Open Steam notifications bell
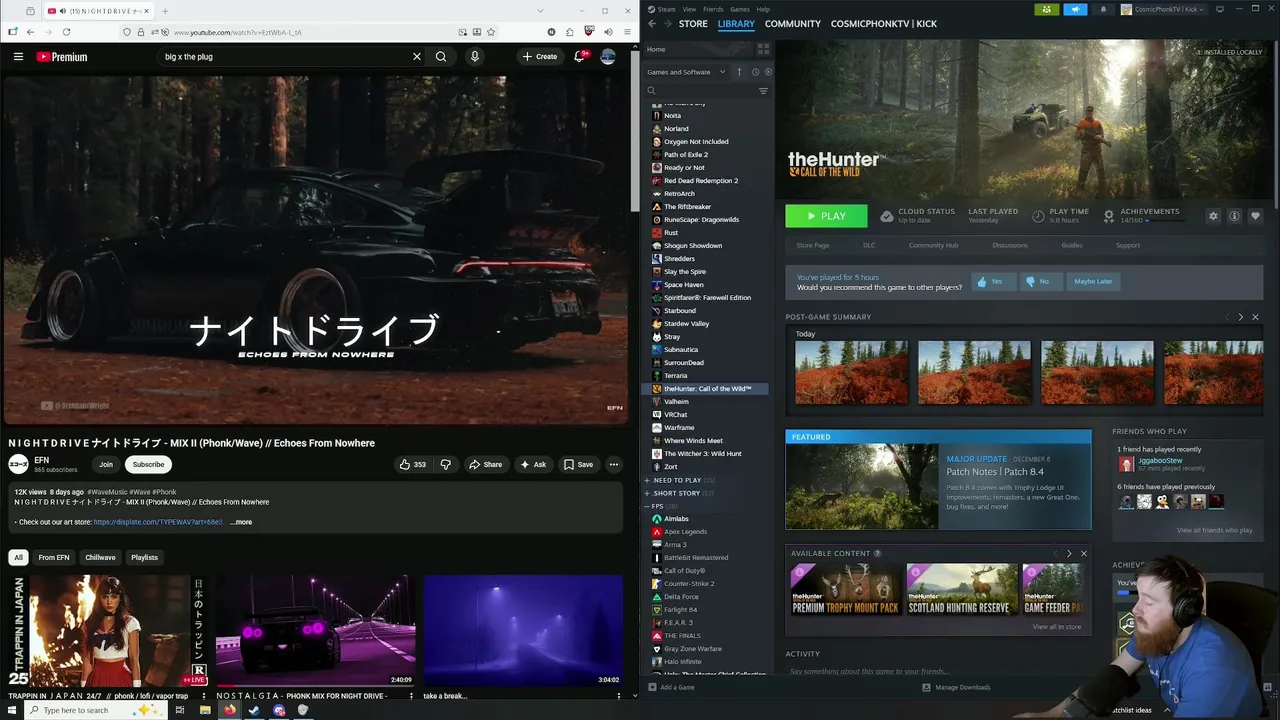Image resolution: width=1280 pixels, height=720 pixels. [x=1103, y=9]
